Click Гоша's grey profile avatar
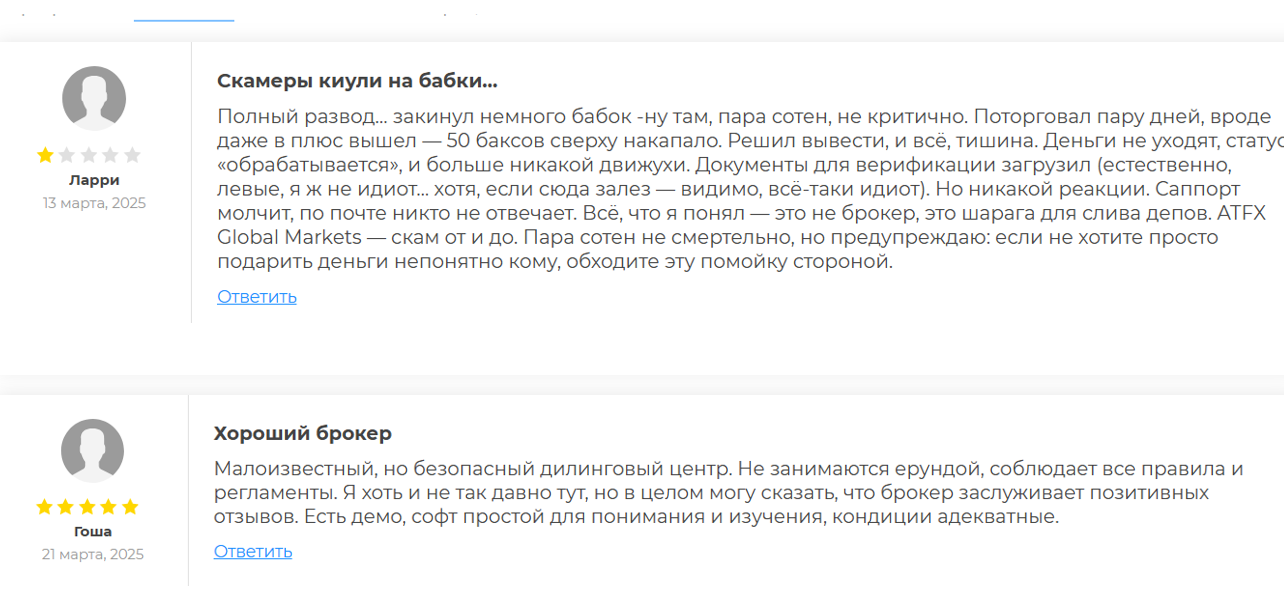The width and height of the screenshot is (1284, 591). click(x=93, y=451)
